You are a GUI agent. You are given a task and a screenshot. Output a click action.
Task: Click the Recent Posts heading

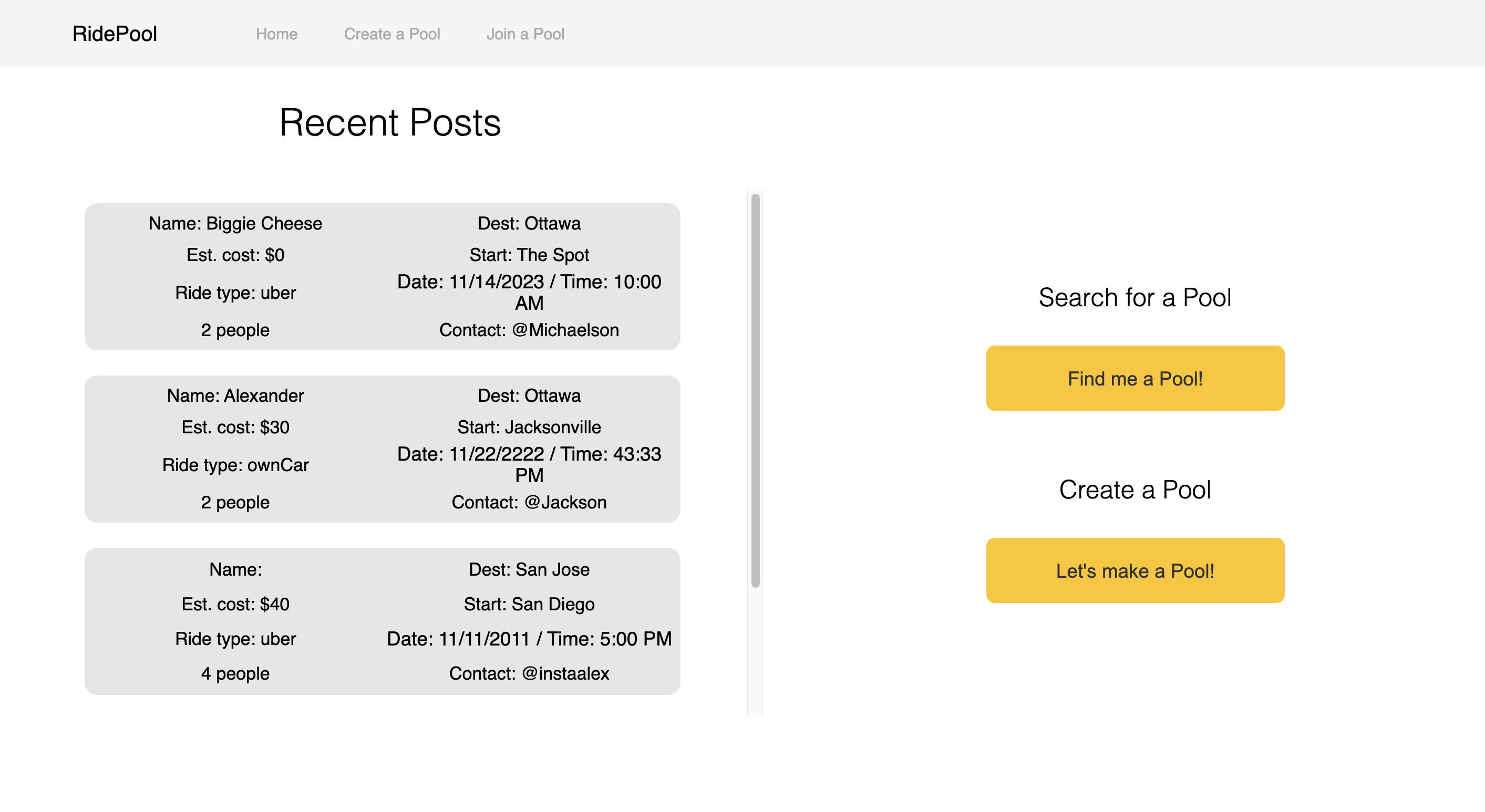390,123
